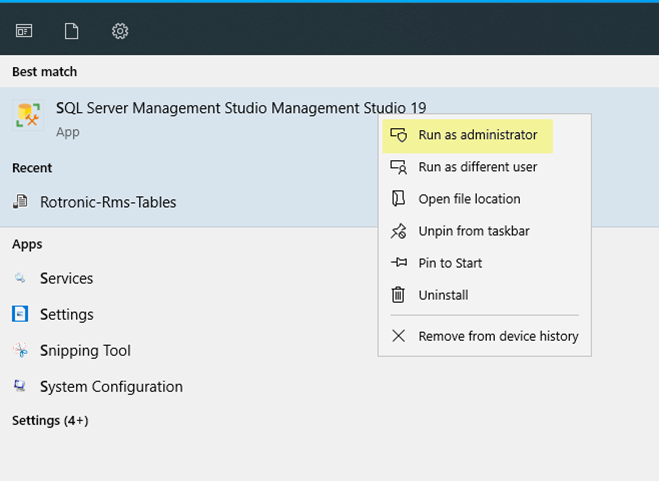659x481 pixels.
Task: Click the Apps section header
Action: [27, 244]
